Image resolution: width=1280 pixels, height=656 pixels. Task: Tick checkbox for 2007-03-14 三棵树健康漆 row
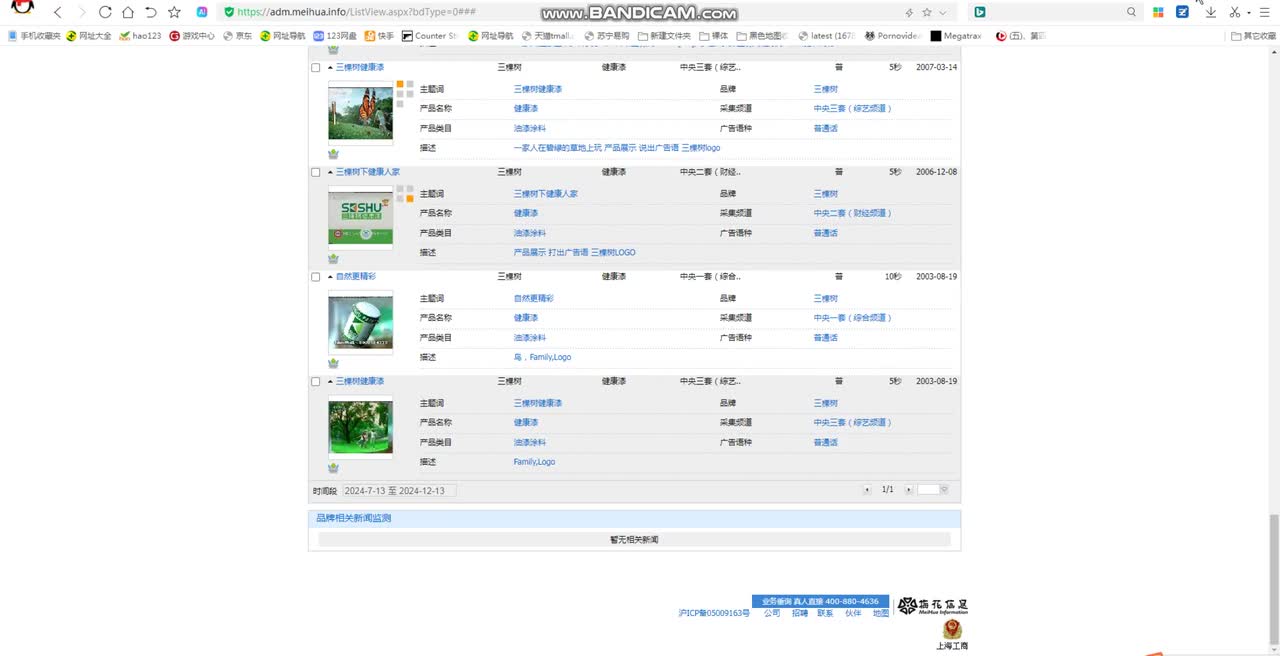click(316, 67)
